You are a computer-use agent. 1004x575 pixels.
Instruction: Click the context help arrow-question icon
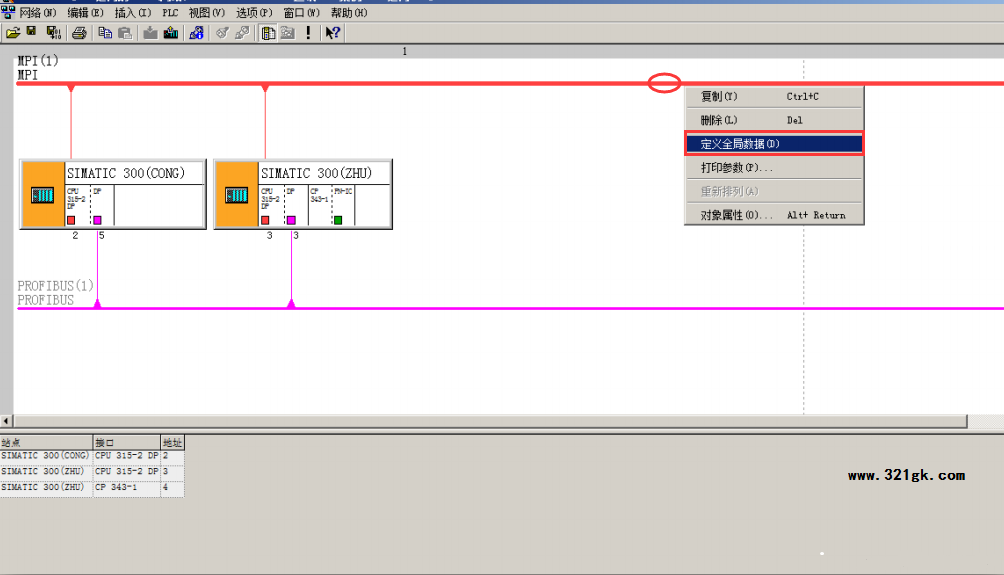(x=332, y=33)
